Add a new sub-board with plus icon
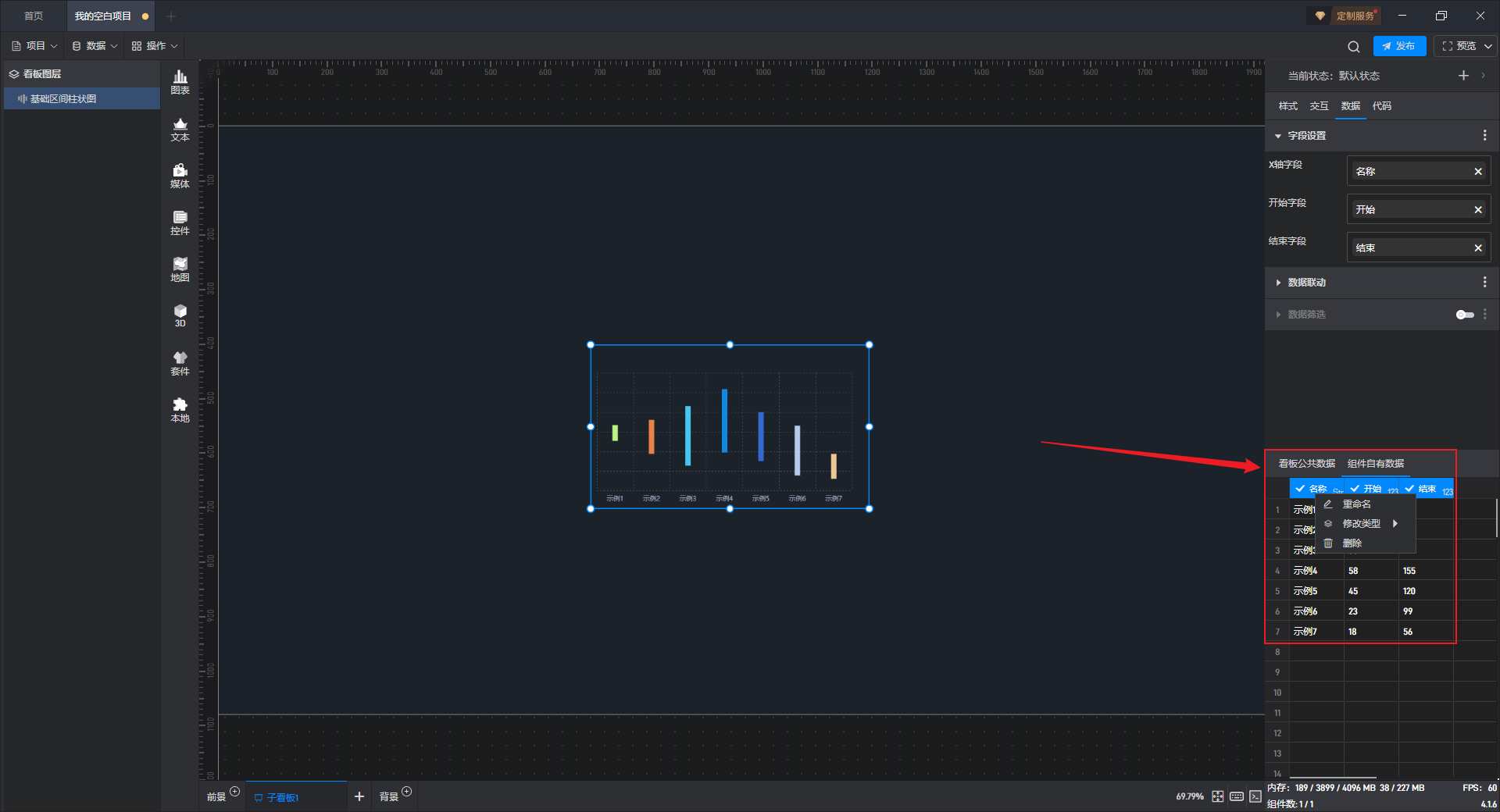 tap(359, 796)
